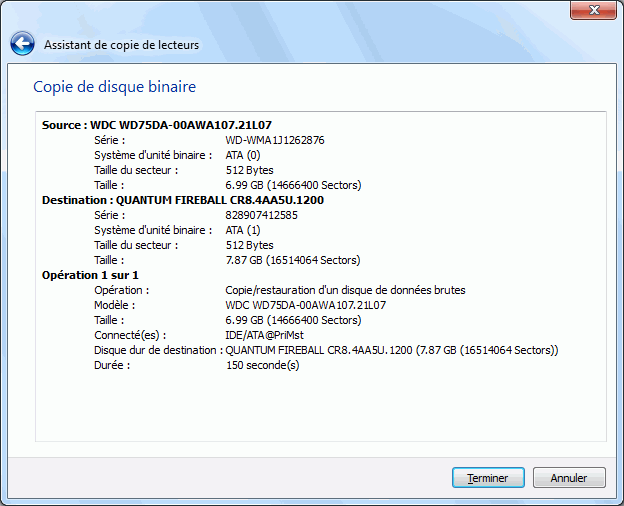Select the destination serial 828907412585
This screenshot has width=624, height=506.
261,215
